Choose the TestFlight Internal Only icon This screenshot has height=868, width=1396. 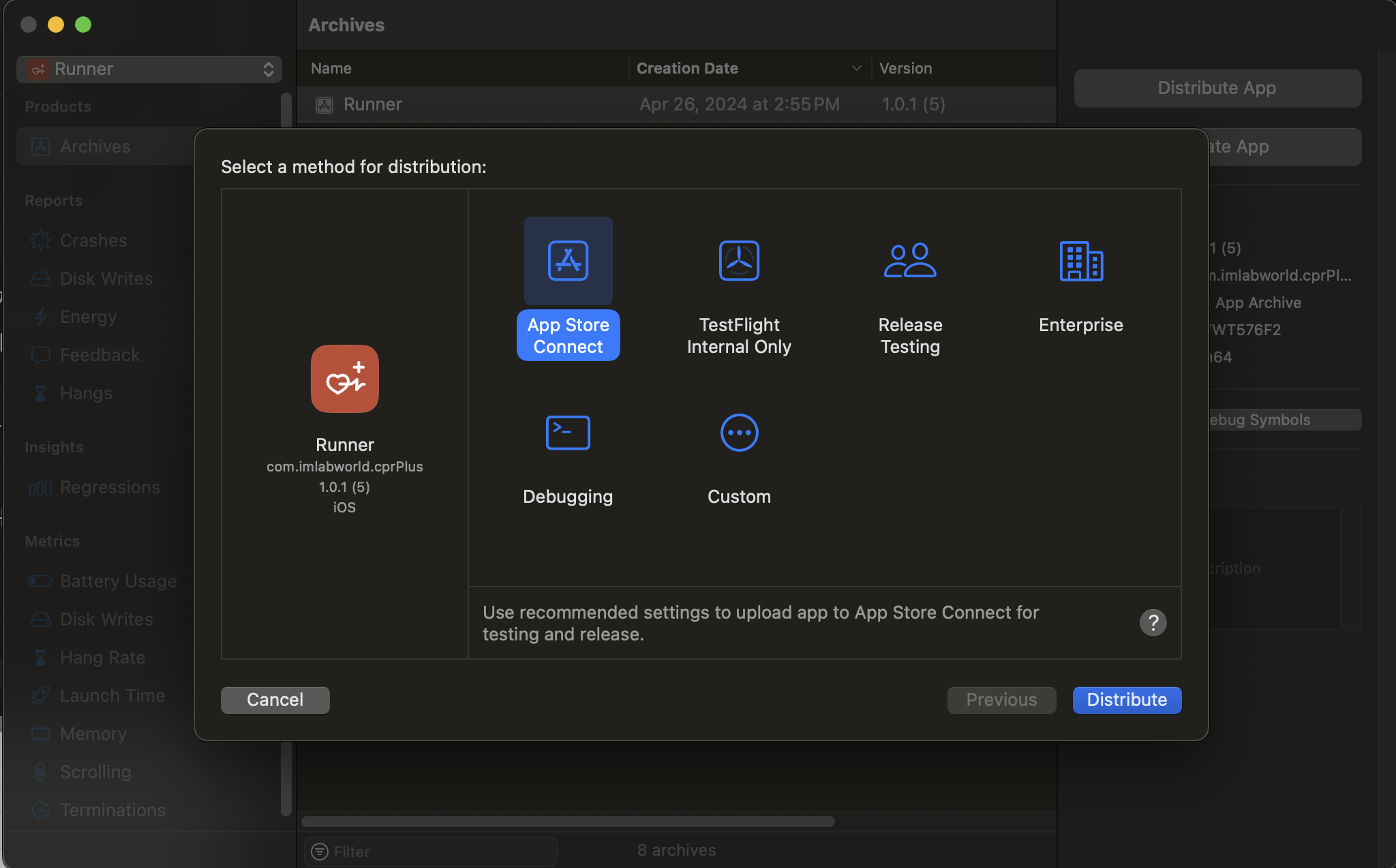[x=739, y=260]
